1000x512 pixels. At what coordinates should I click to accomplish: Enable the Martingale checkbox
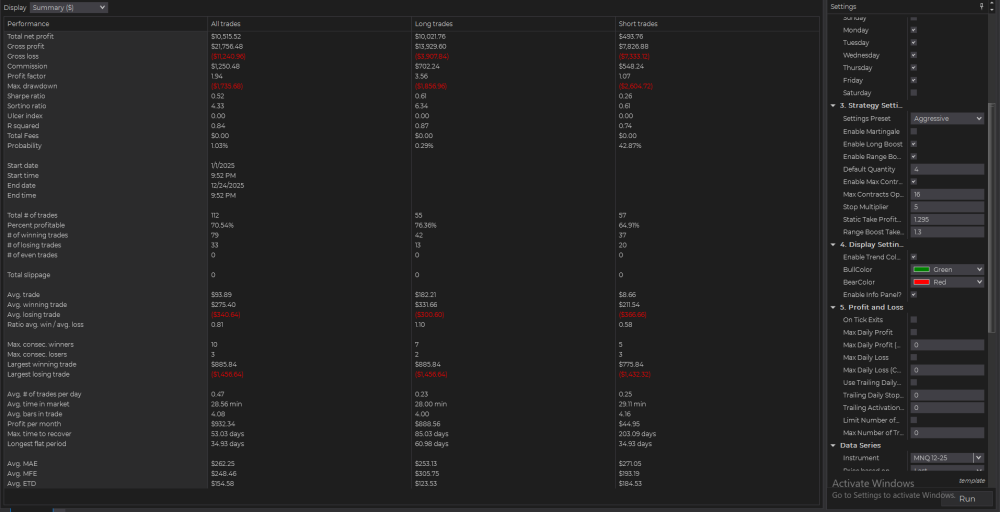pos(914,131)
